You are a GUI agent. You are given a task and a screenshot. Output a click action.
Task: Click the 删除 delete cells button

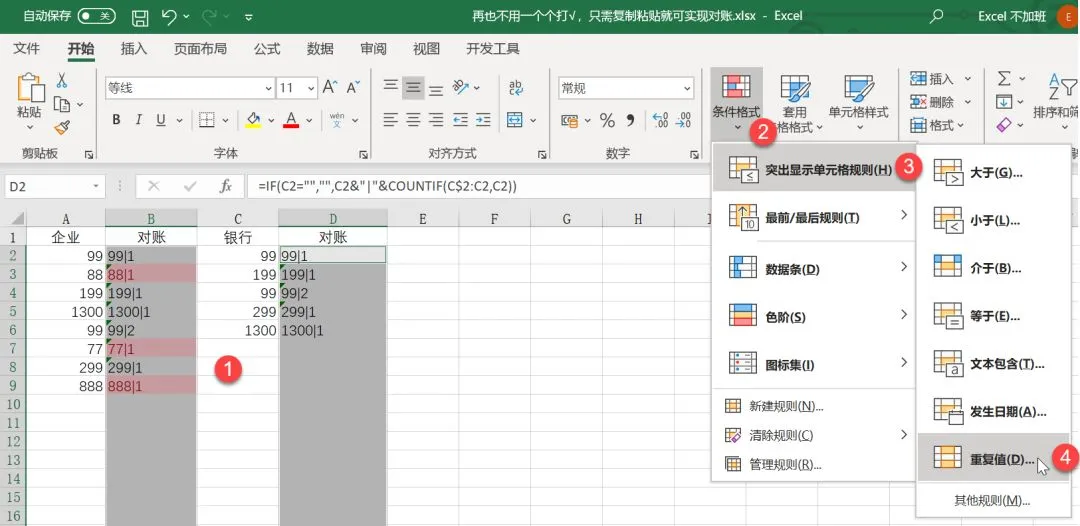[939, 102]
